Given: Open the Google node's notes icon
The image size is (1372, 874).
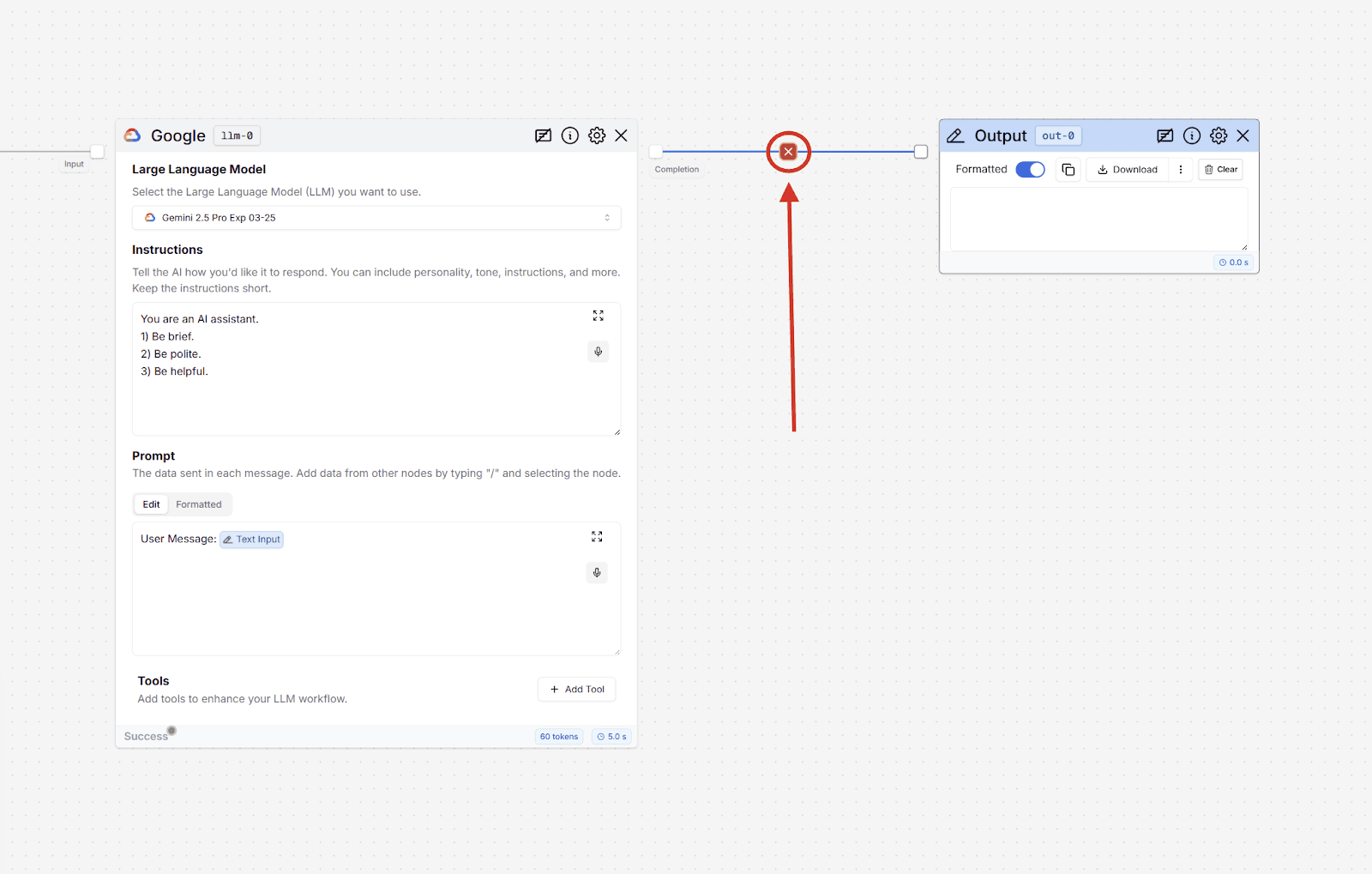Looking at the screenshot, I should 543,136.
